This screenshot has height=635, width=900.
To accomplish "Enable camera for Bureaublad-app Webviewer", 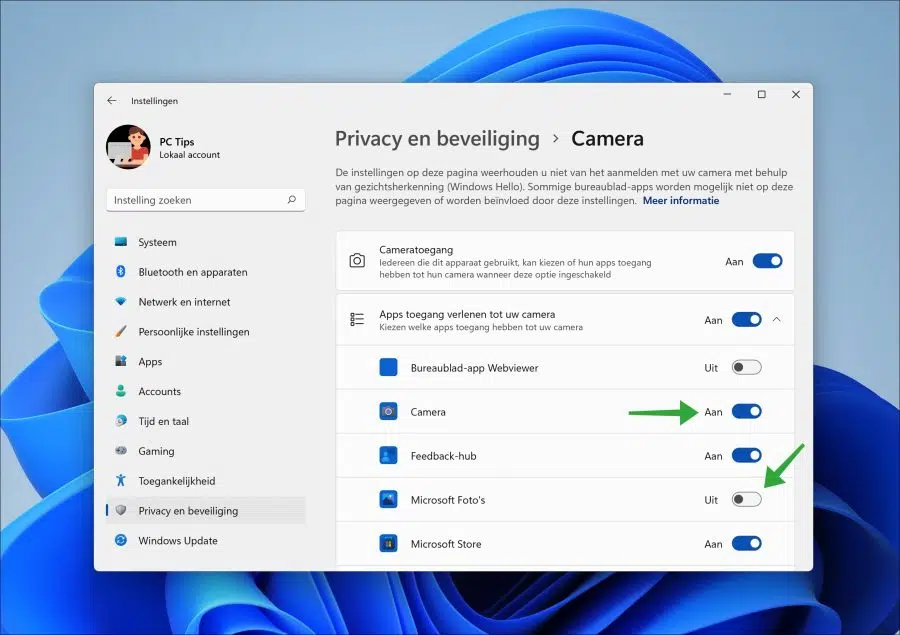I will [x=747, y=367].
